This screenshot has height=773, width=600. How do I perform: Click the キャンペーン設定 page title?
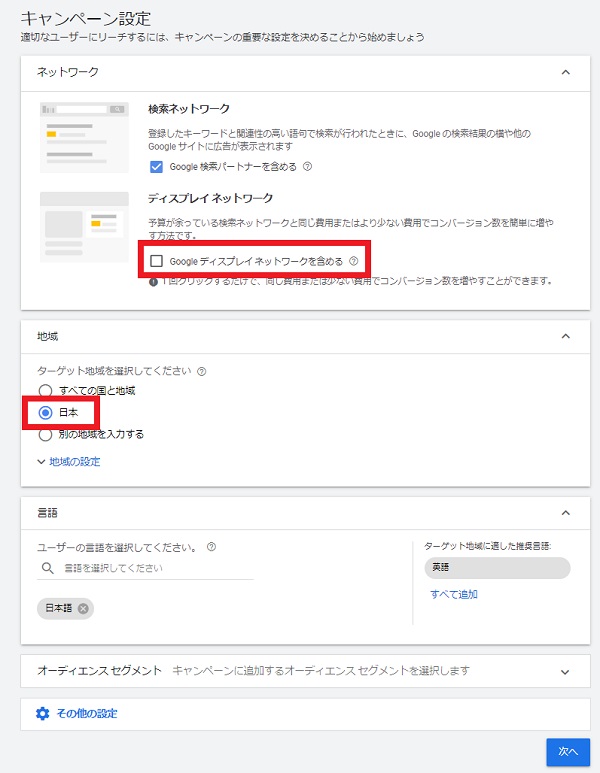pos(86,19)
